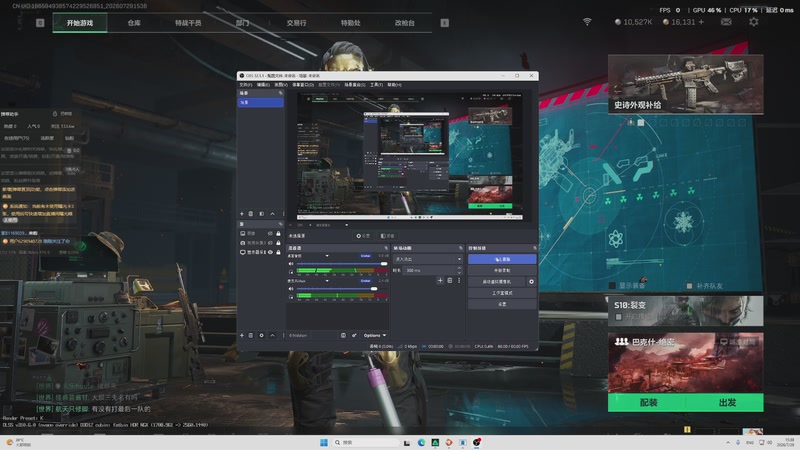
Task: Move scene up with Scenes arrow icon
Action: coord(272,214)
